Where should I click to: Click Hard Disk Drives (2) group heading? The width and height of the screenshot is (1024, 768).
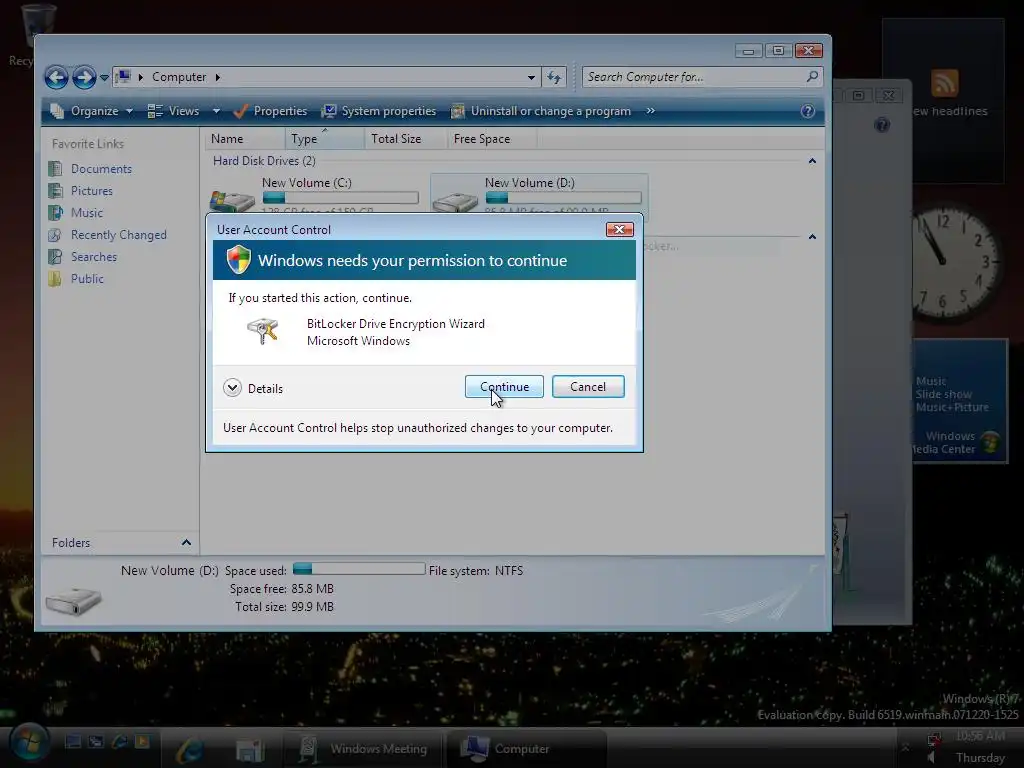tap(264, 161)
